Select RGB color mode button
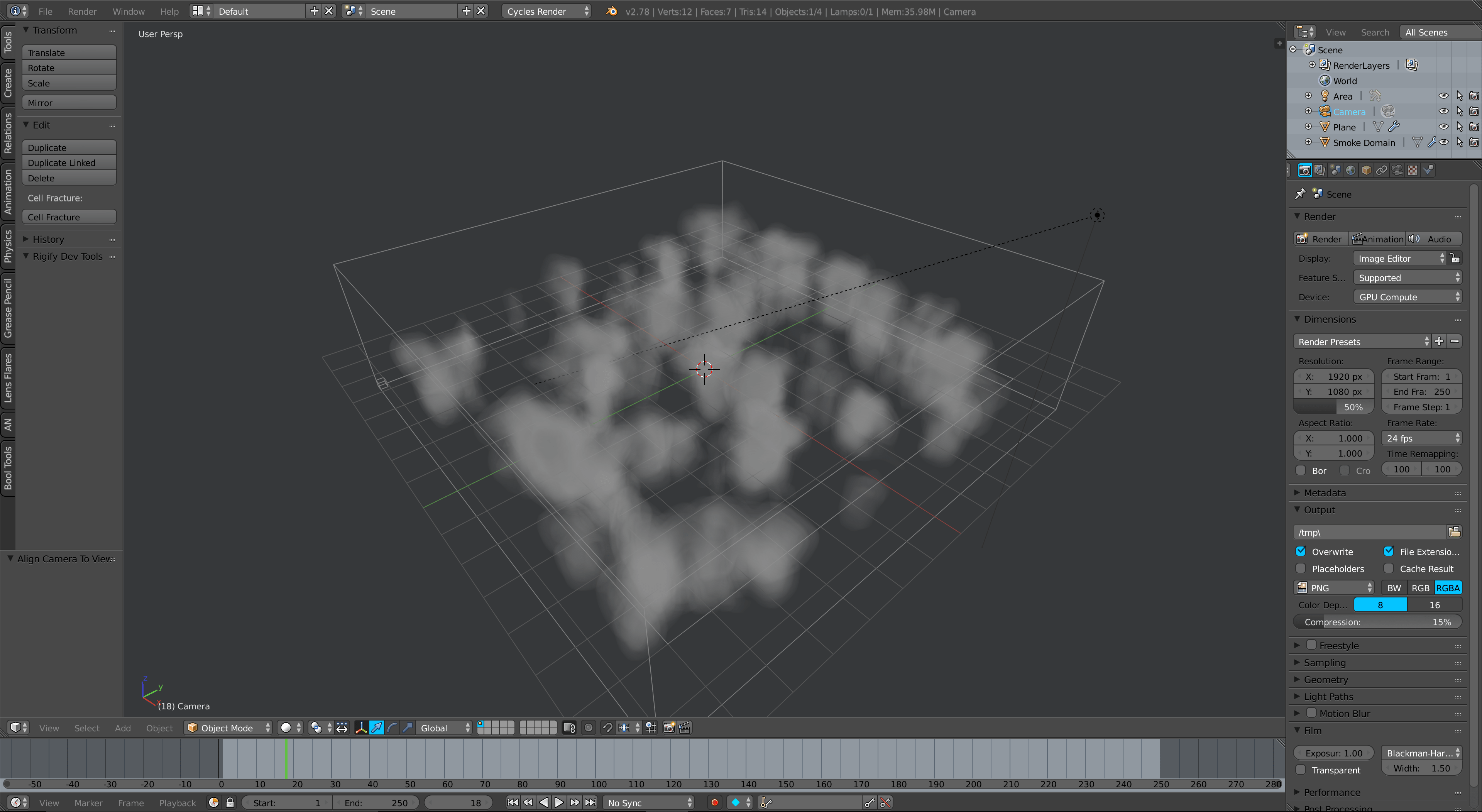This screenshot has width=1482, height=812. pos(1420,587)
